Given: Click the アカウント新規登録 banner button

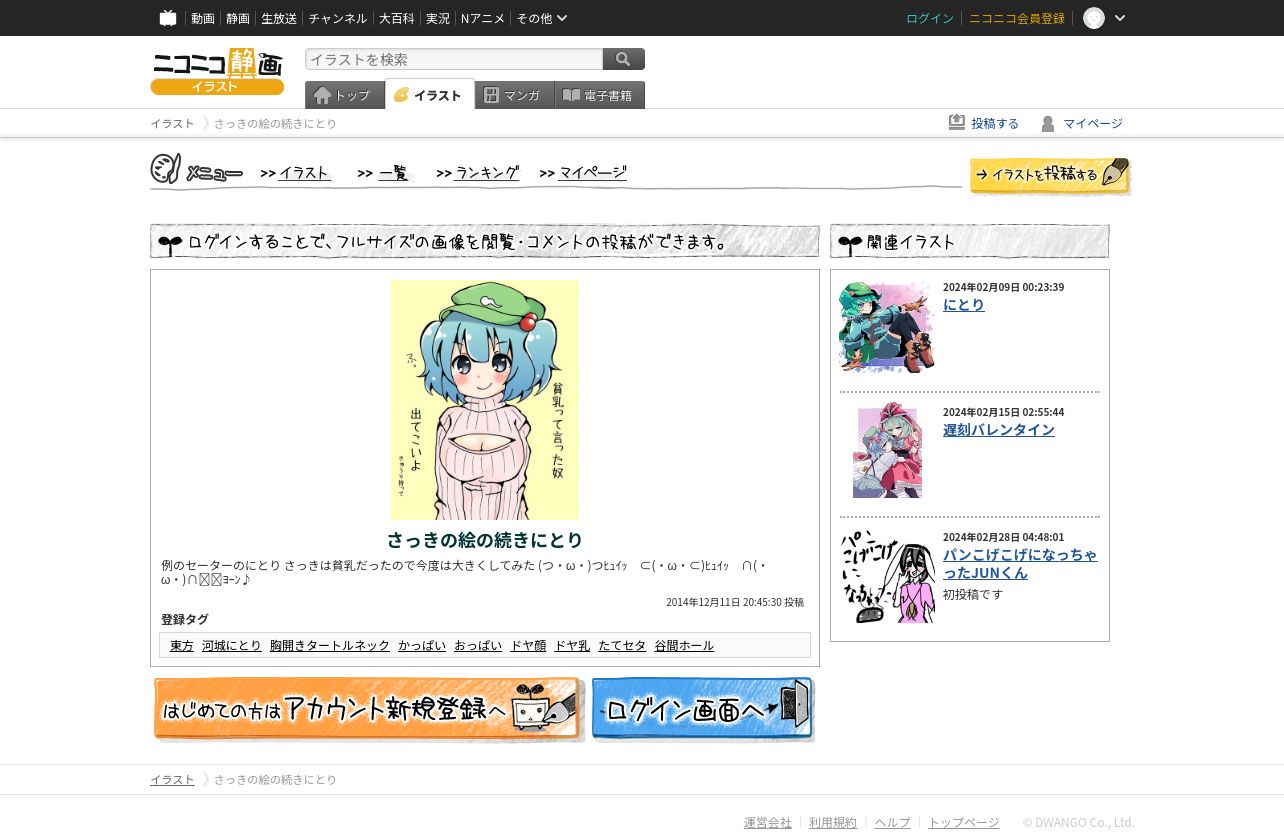Looking at the screenshot, I should pos(368,709).
